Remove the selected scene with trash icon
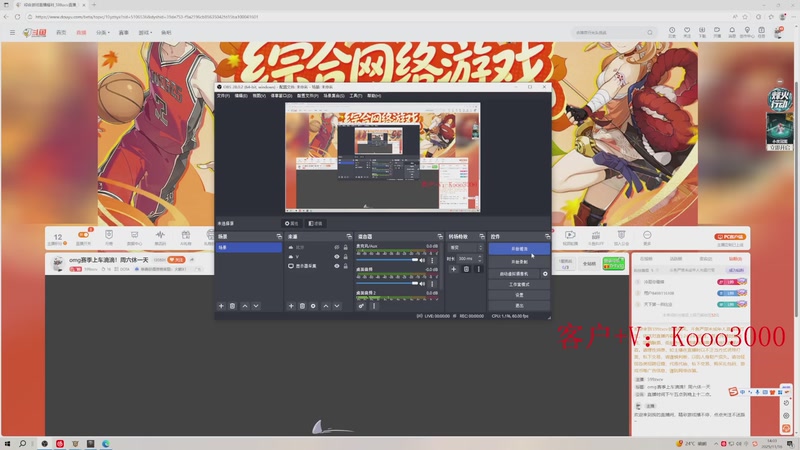The image size is (800, 450). (x=232, y=306)
